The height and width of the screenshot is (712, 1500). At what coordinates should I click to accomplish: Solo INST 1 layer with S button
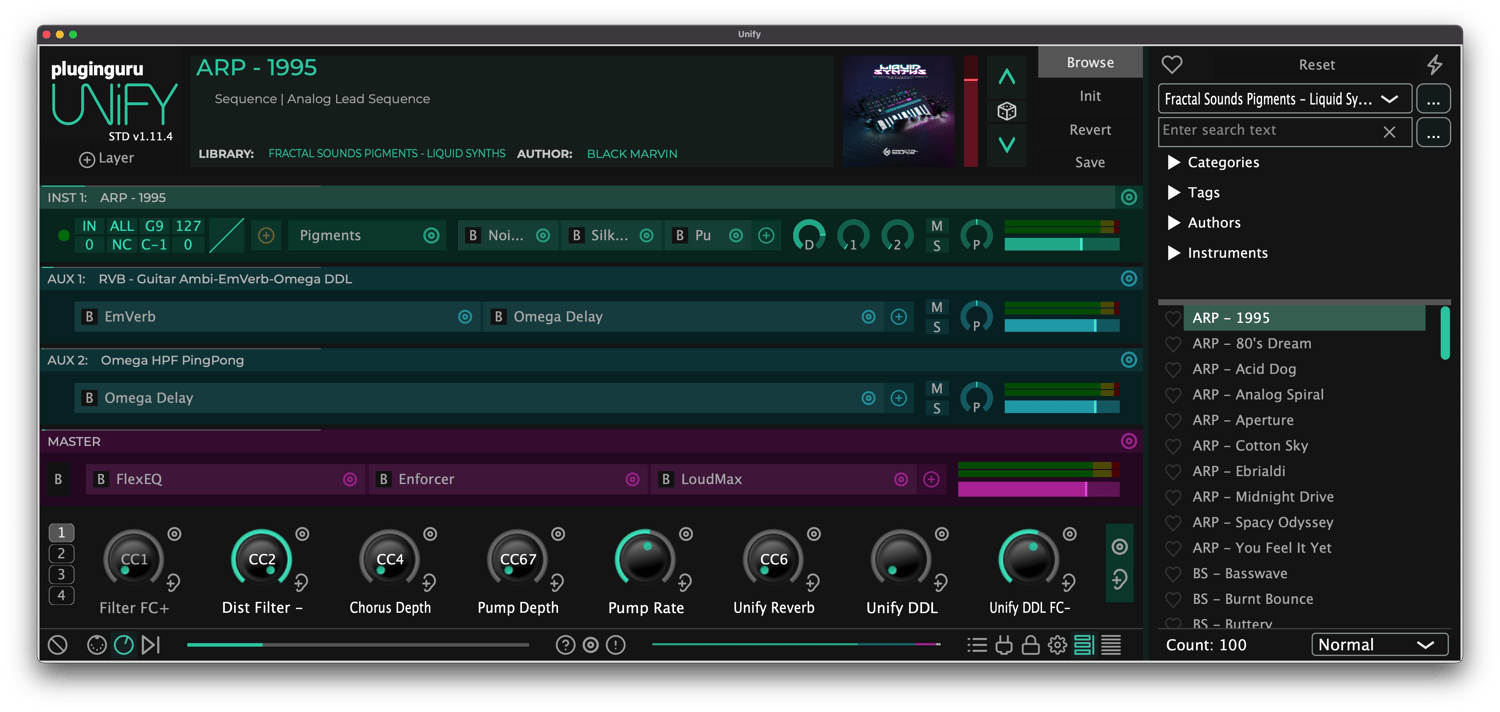point(936,246)
